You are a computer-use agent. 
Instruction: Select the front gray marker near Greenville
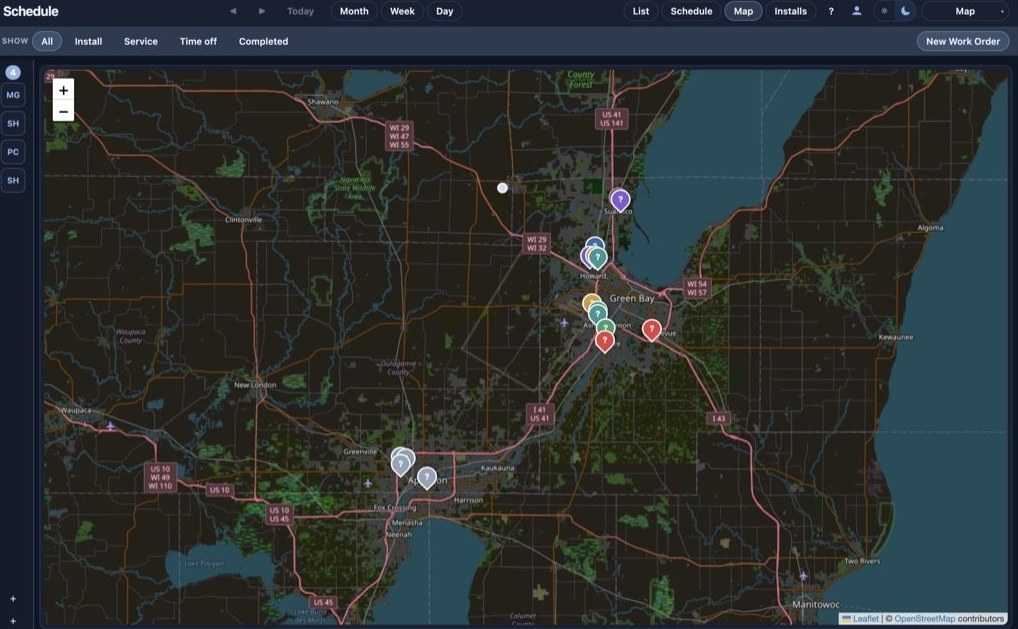pyautogui.click(x=401, y=465)
